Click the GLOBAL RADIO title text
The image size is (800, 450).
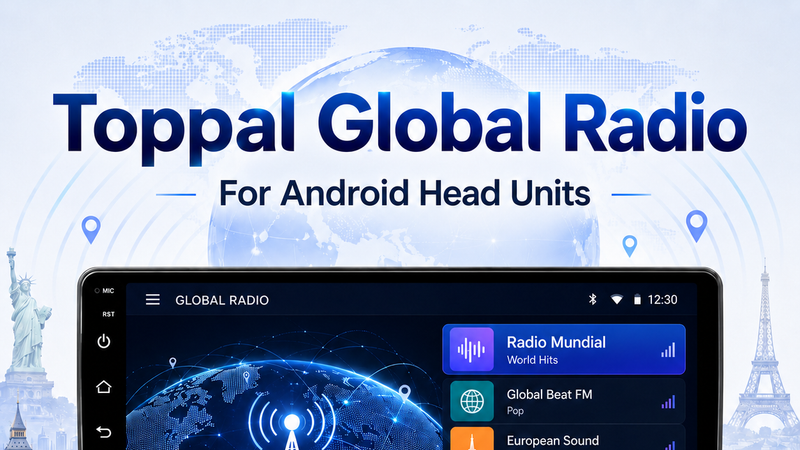pyautogui.click(x=222, y=300)
